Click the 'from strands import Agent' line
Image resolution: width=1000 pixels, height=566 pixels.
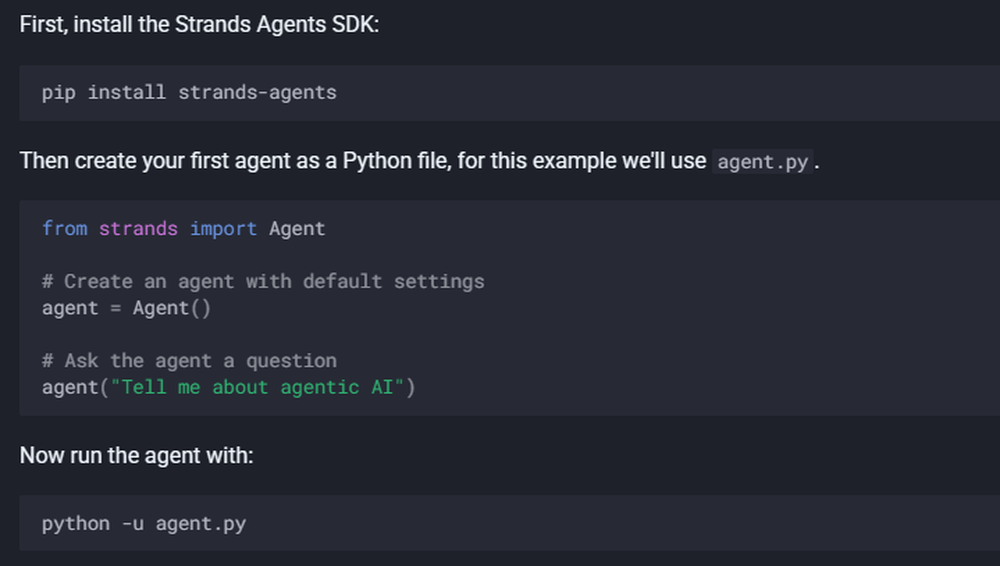coord(184,228)
